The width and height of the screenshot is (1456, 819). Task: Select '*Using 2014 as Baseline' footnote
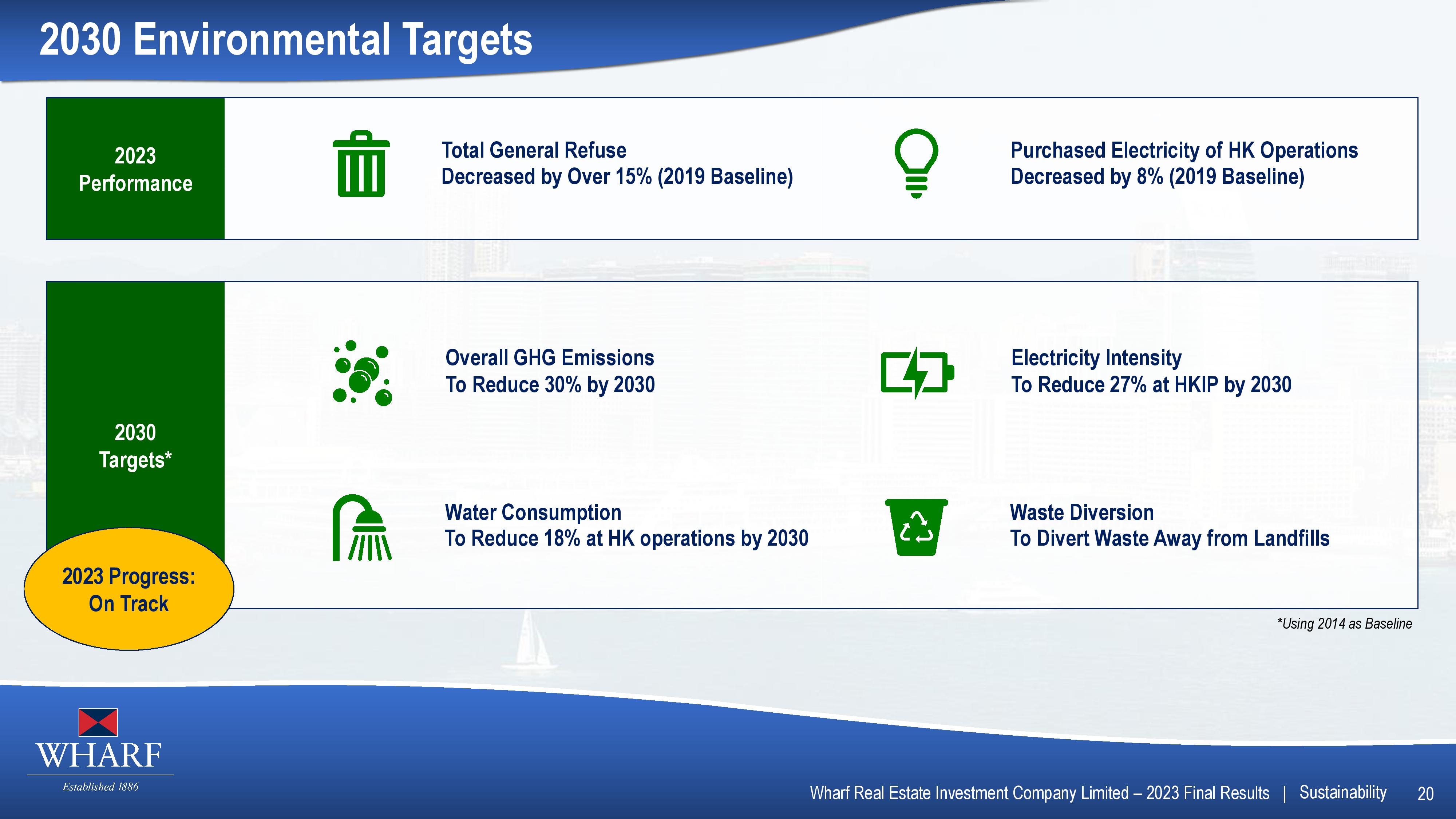click(x=1344, y=624)
